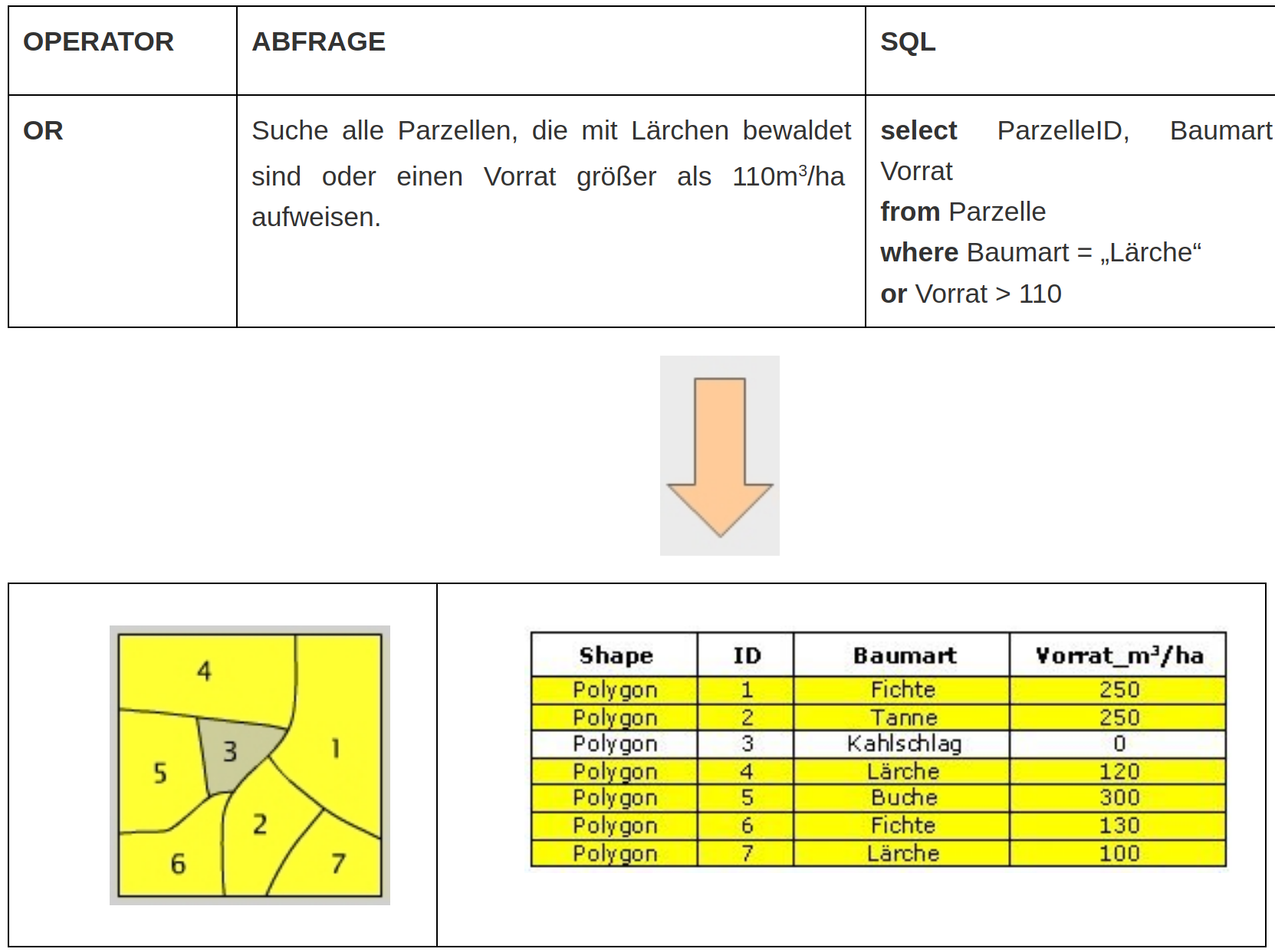Screen dimensions: 1275x952
Task: Click '110m³/ha' in the query description
Action: point(788,176)
